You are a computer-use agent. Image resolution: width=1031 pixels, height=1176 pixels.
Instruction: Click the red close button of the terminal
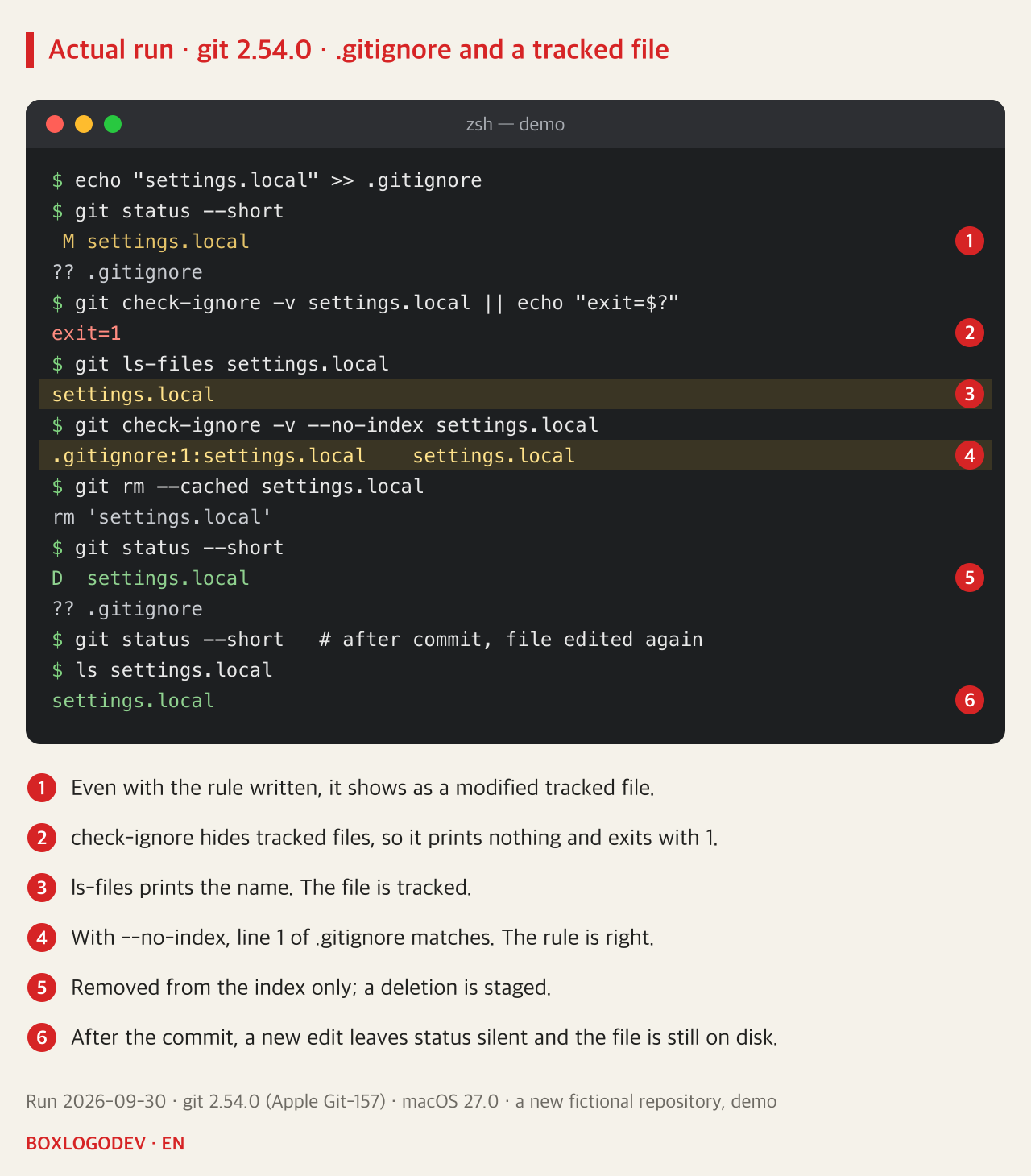pos(55,124)
